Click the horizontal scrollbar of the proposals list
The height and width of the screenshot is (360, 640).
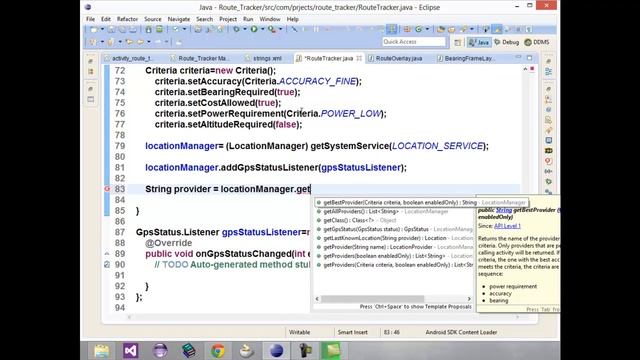click(x=373, y=299)
